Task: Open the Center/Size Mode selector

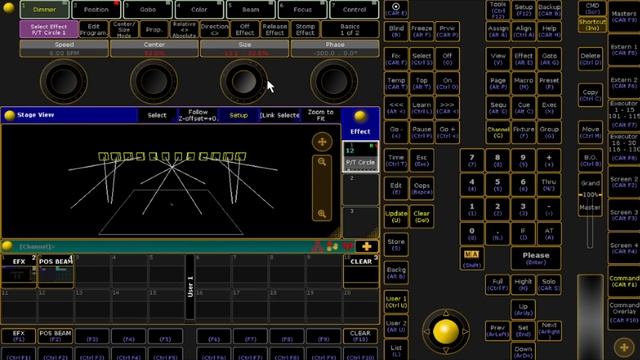Action: point(124,29)
